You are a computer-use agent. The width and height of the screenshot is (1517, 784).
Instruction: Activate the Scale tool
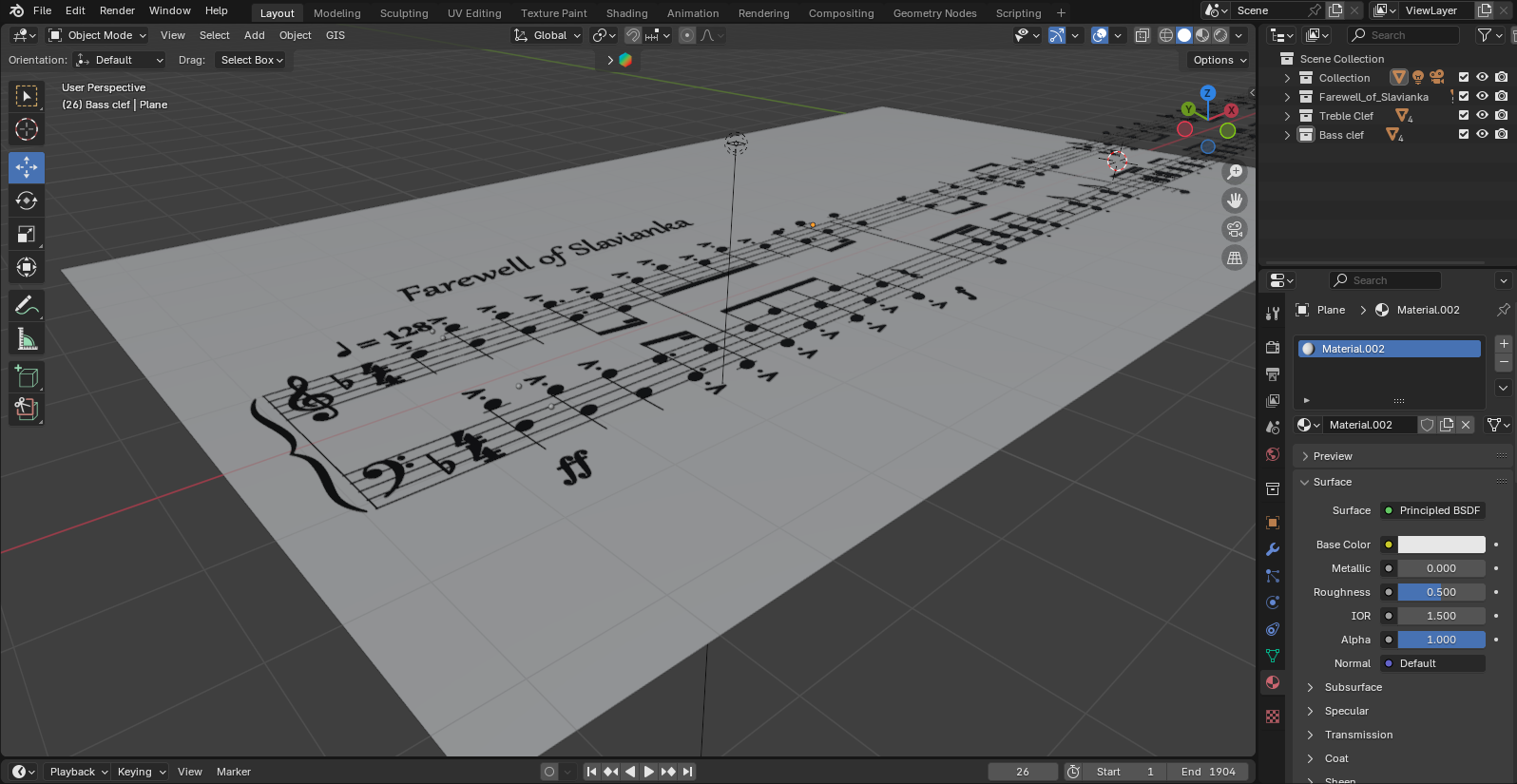coord(27,234)
